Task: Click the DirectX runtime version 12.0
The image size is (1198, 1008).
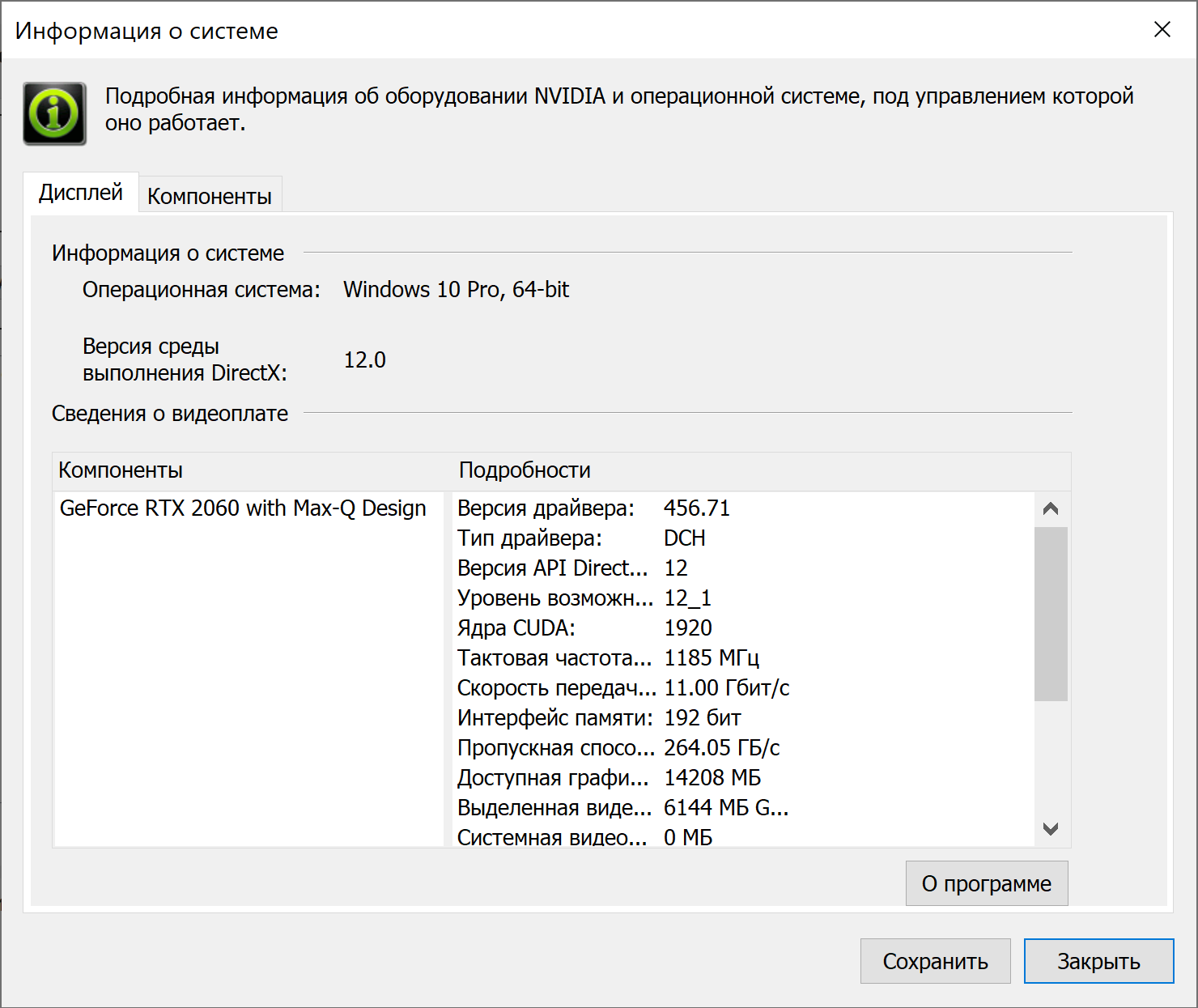Action: pyautogui.click(x=365, y=360)
